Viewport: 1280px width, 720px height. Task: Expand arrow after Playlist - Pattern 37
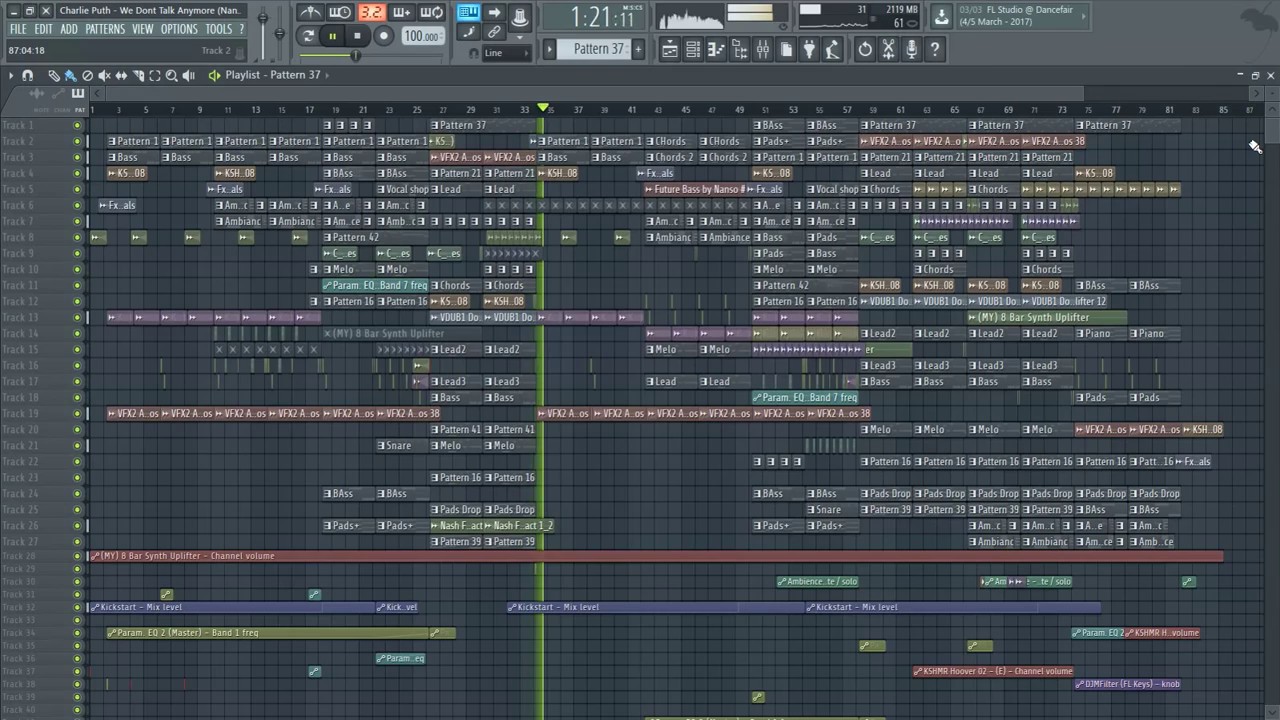pos(327,75)
